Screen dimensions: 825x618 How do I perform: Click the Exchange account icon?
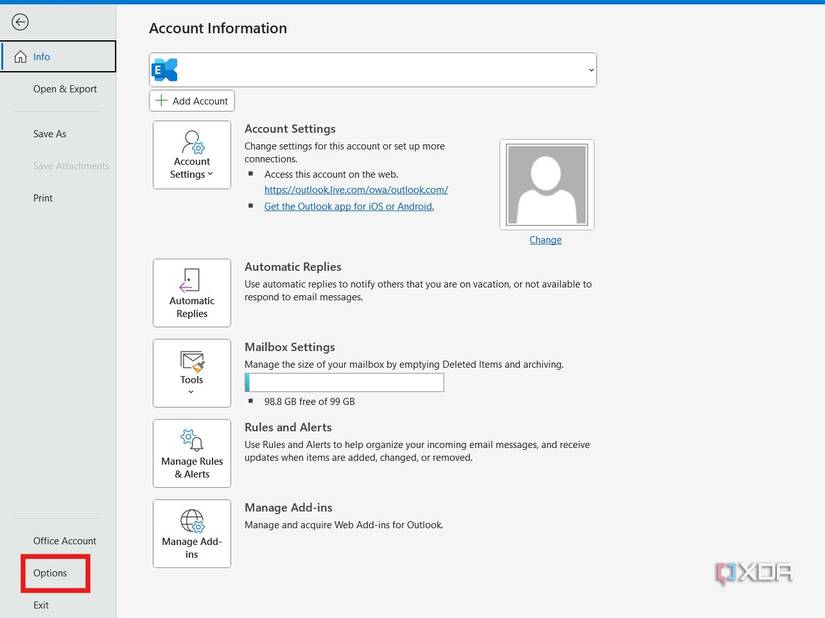click(164, 68)
